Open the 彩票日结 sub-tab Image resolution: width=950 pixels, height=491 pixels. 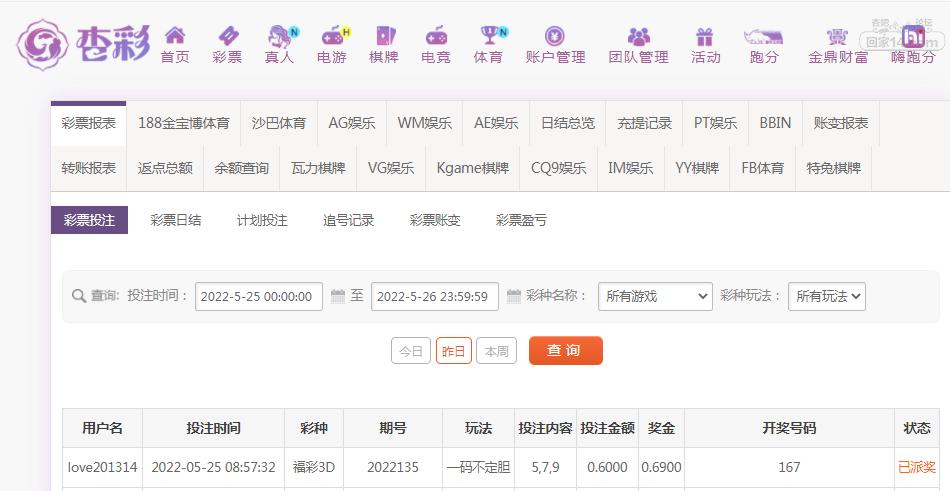175,220
